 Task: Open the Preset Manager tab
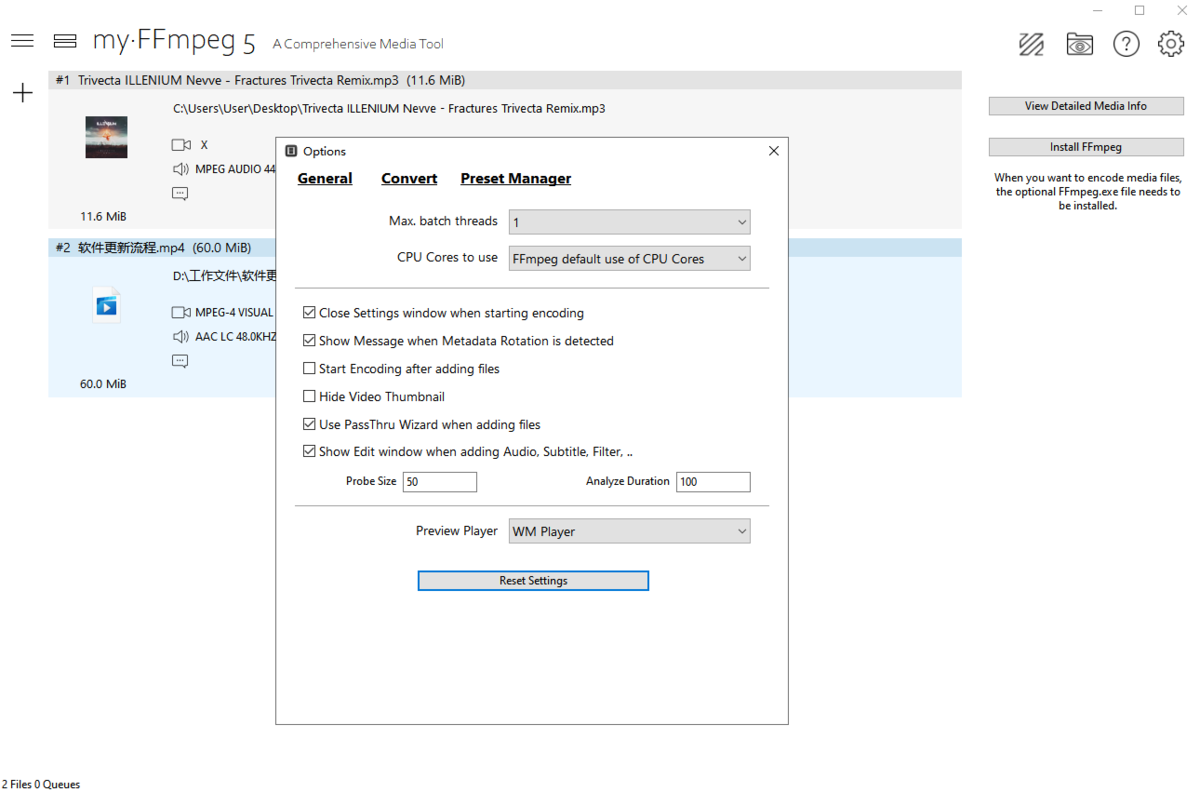[x=515, y=179]
